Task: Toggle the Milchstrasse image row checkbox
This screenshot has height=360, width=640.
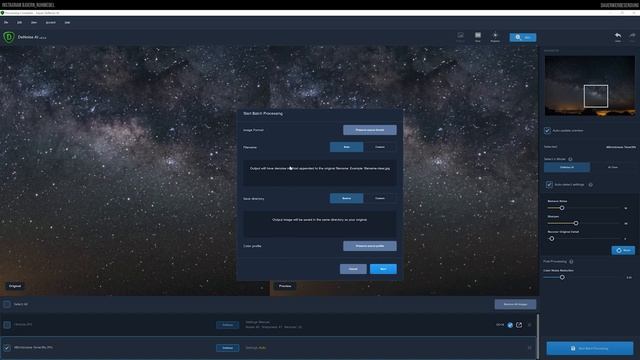Action: [7, 348]
